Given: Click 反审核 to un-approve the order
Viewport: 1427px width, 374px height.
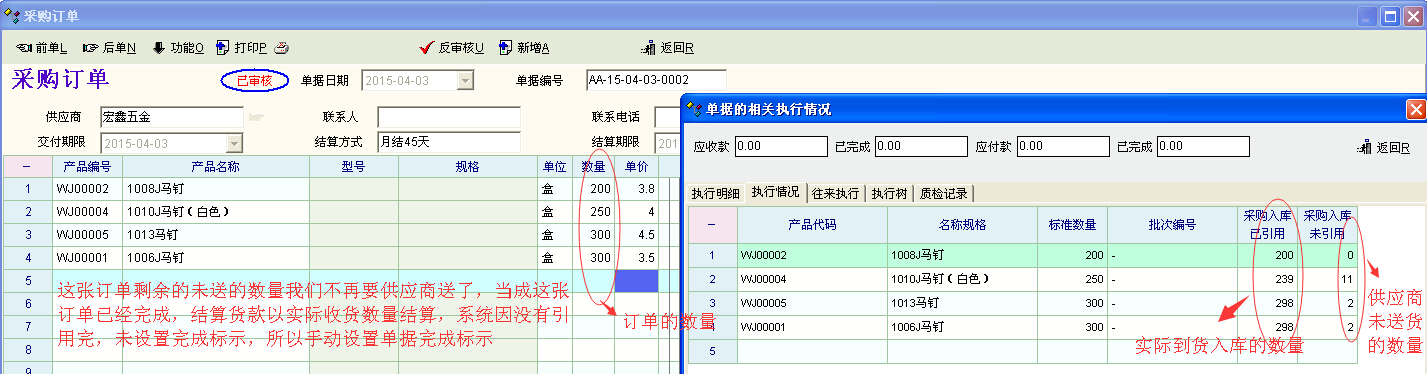Looking at the screenshot, I should click(452, 47).
